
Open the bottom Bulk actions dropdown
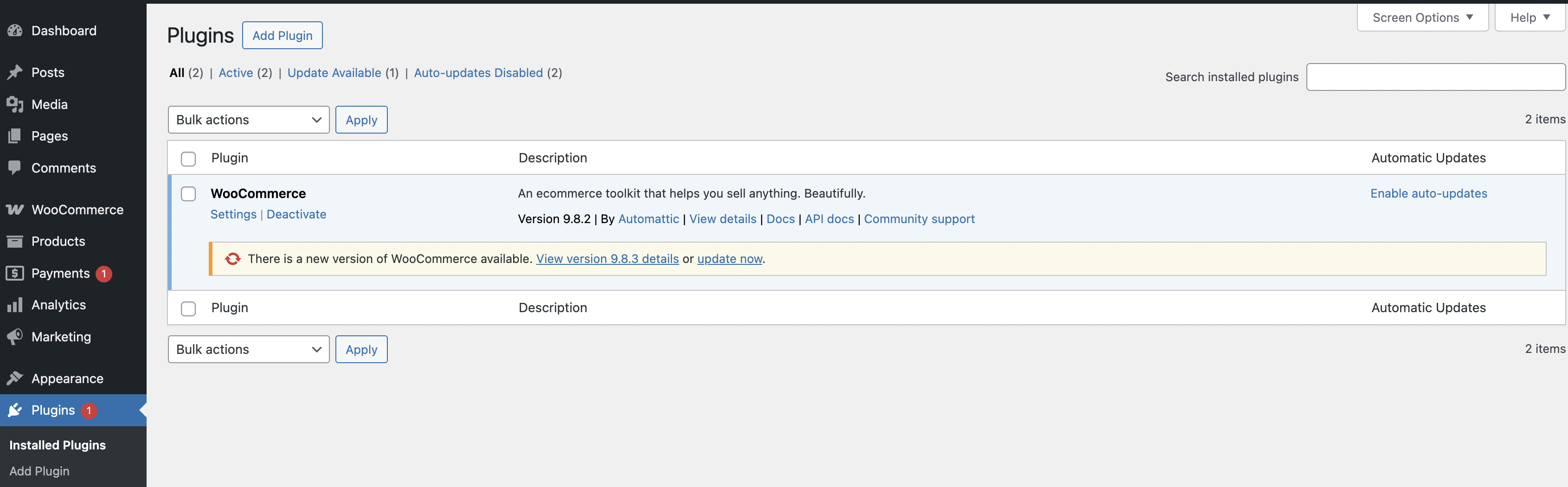[x=248, y=349]
